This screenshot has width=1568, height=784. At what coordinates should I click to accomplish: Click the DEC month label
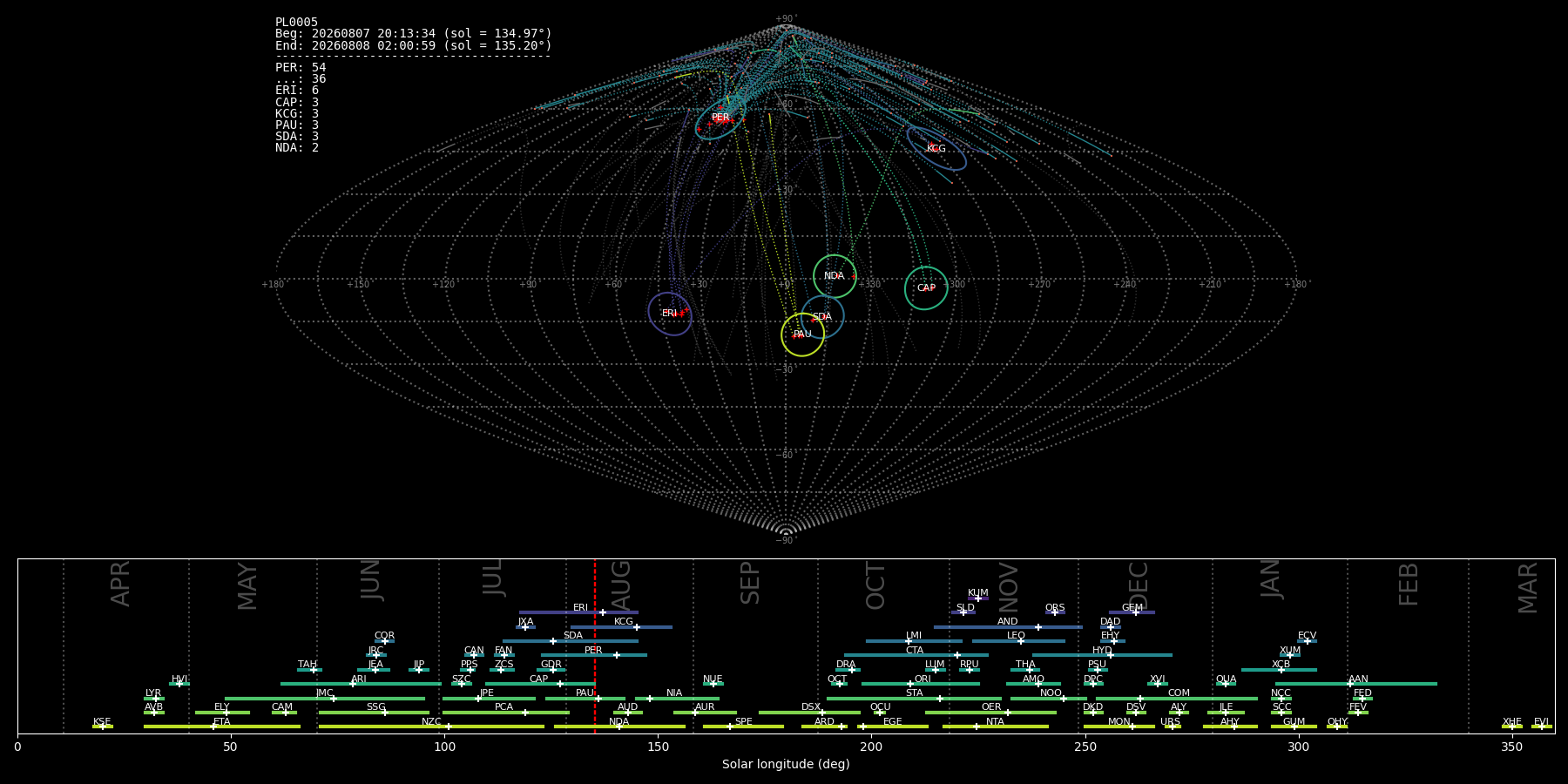pos(1139,585)
